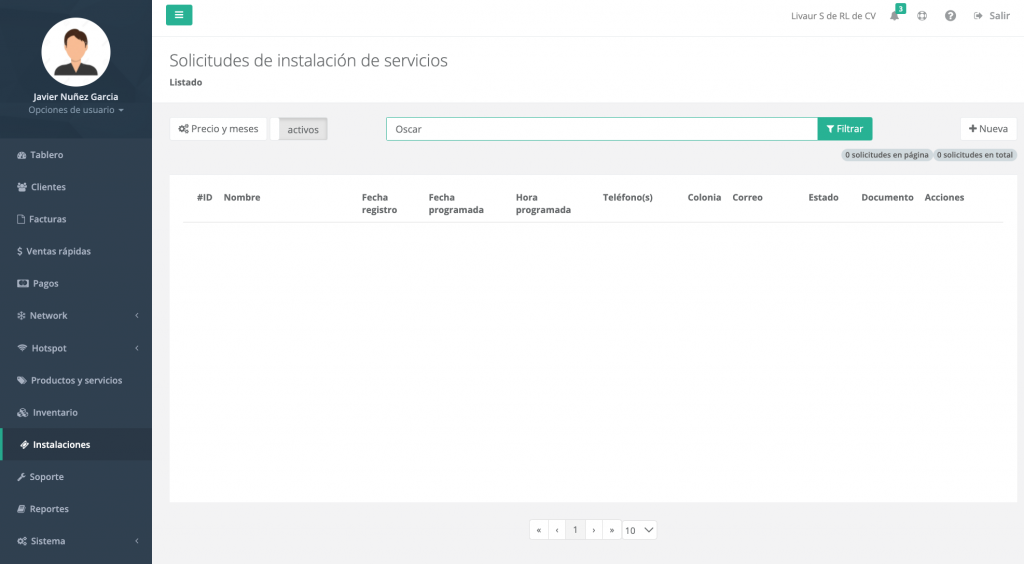Go to previous page ‹ button
Viewport: 1024px width, 564px height.
click(557, 530)
